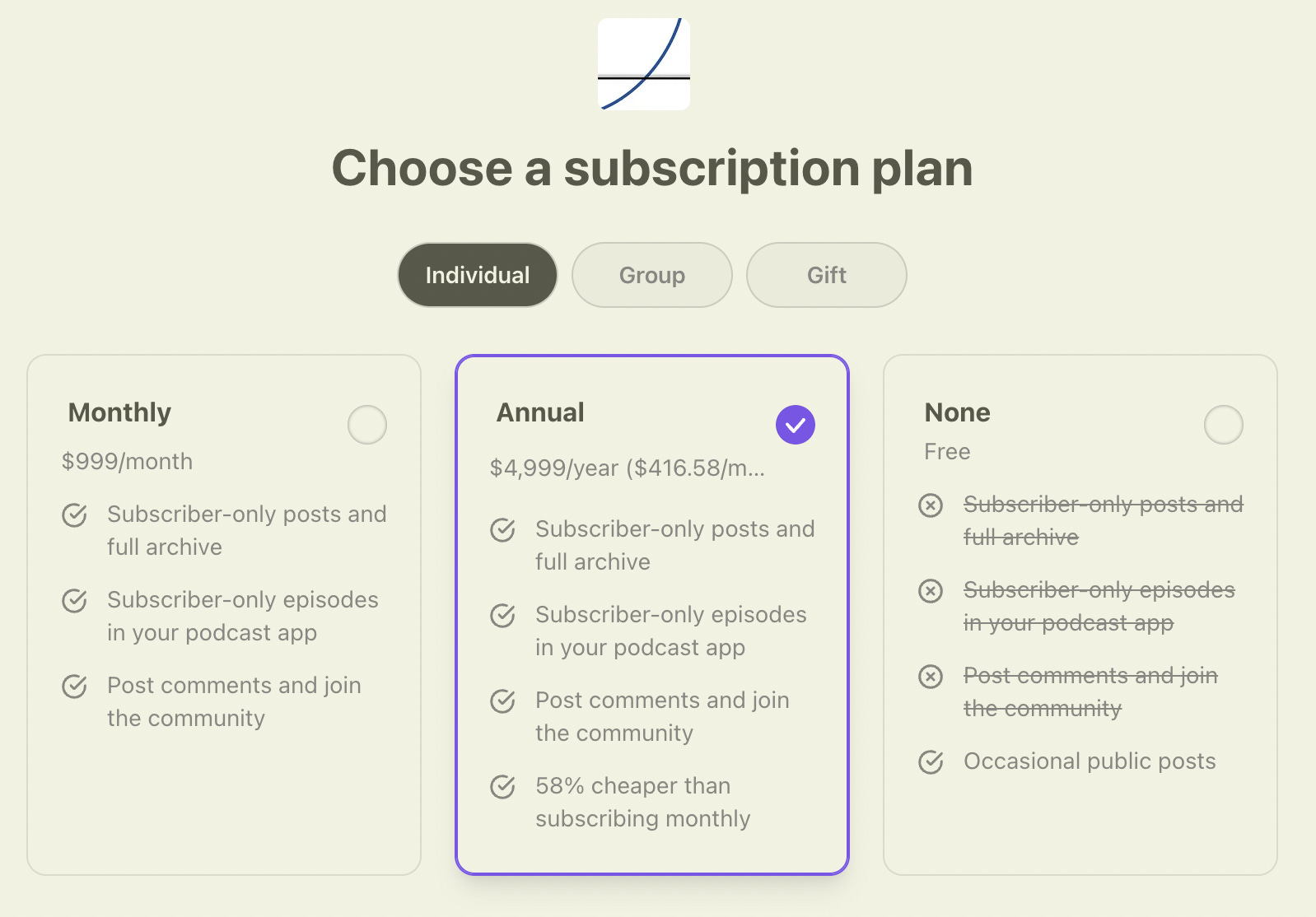Click the checkmark beside Annual community feature
This screenshot has height=917, width=1316.
(503, 701)
